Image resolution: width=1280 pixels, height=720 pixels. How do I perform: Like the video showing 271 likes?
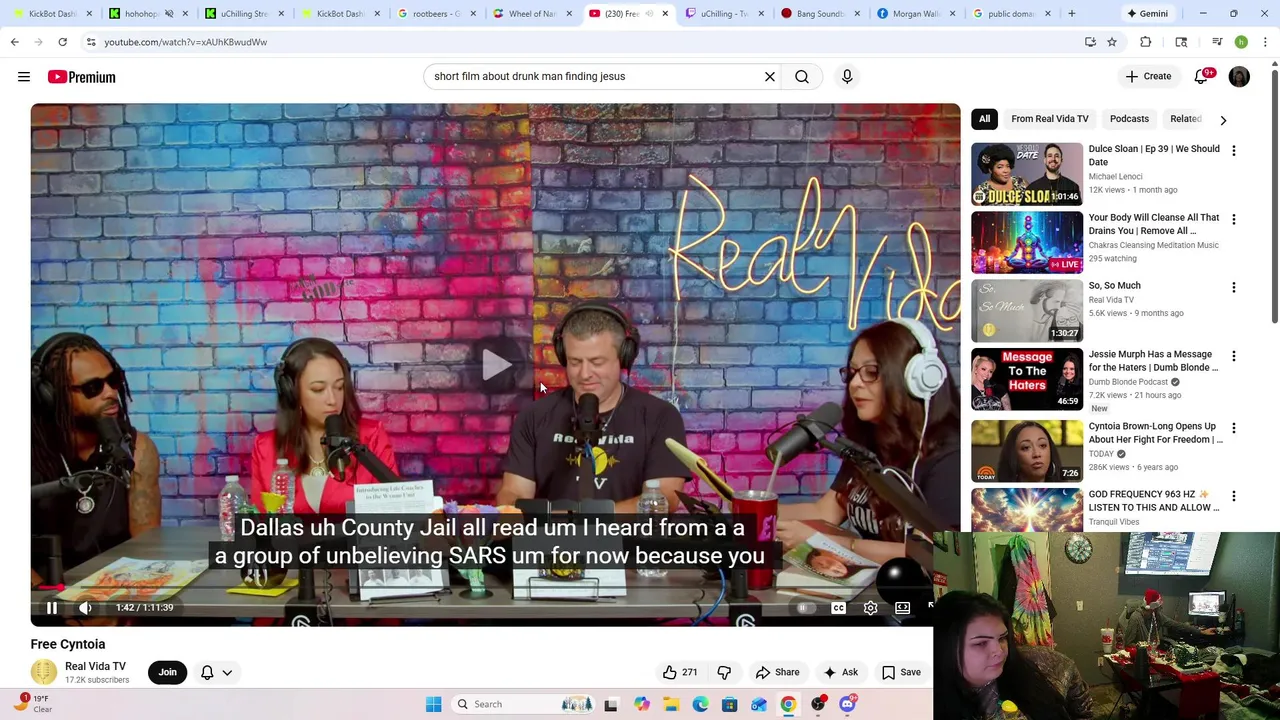680,672
